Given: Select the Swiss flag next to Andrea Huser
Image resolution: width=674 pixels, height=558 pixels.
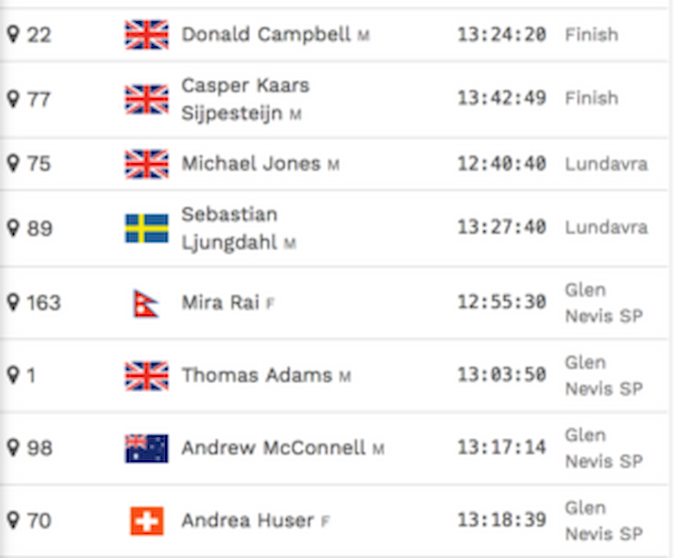Looking at the screenshot, I should [x=147, y=521].
